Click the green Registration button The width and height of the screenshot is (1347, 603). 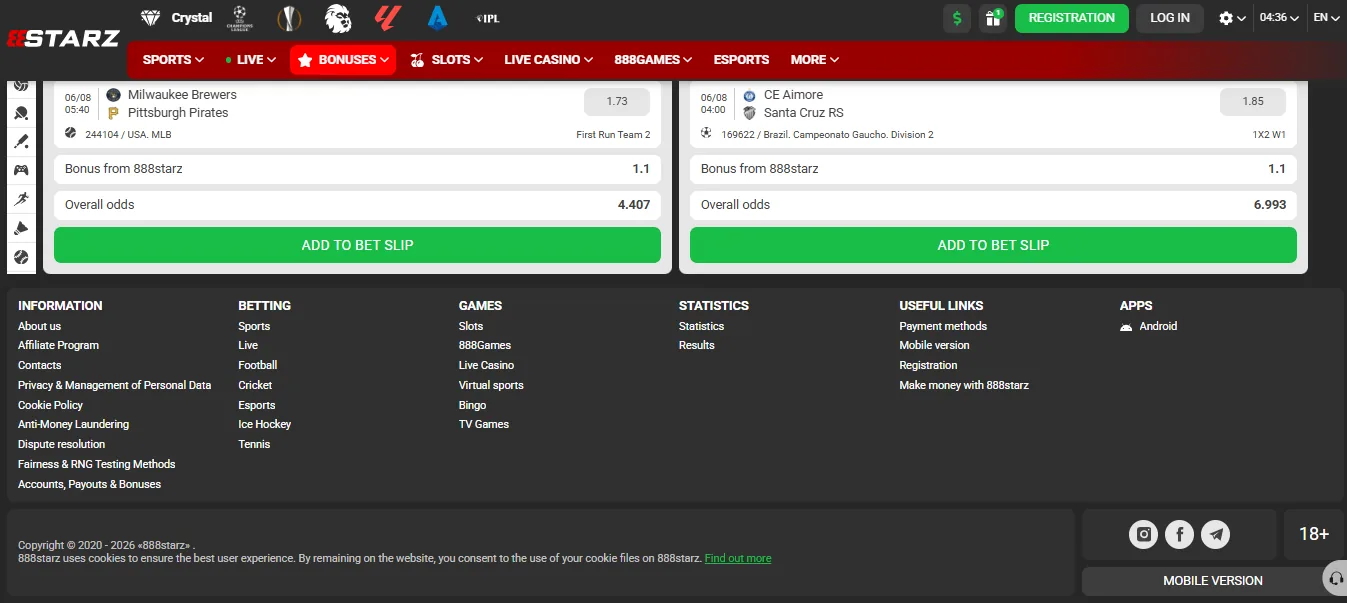coord(1071,18)
